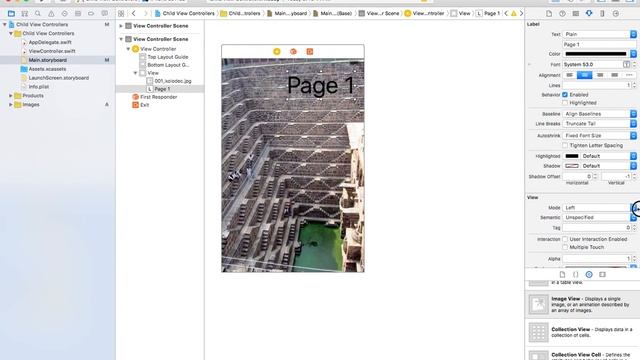Set text alignment to left
The height and width of the screenshot is (360, 640).
coord(569,75)
